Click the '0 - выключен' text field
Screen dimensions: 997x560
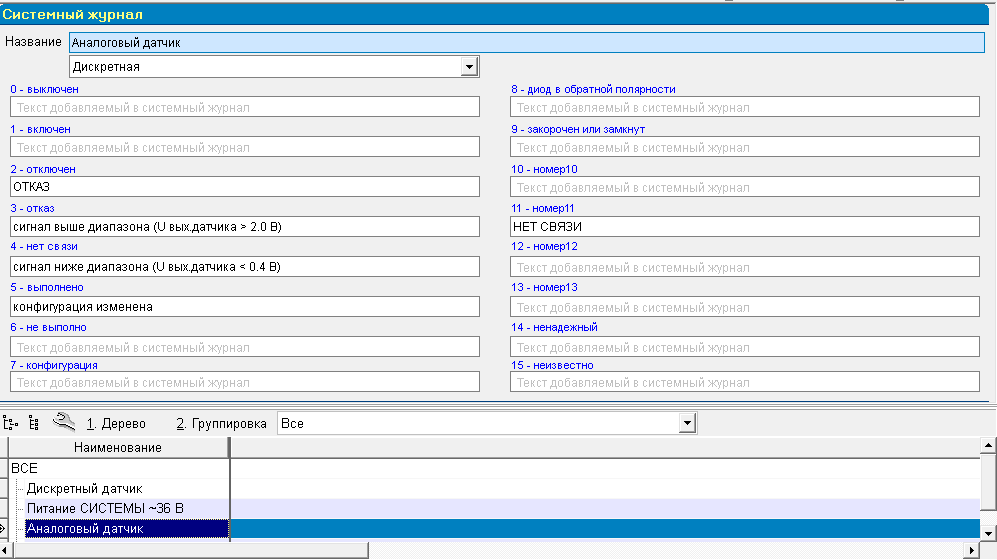click(x=244, y=107)
